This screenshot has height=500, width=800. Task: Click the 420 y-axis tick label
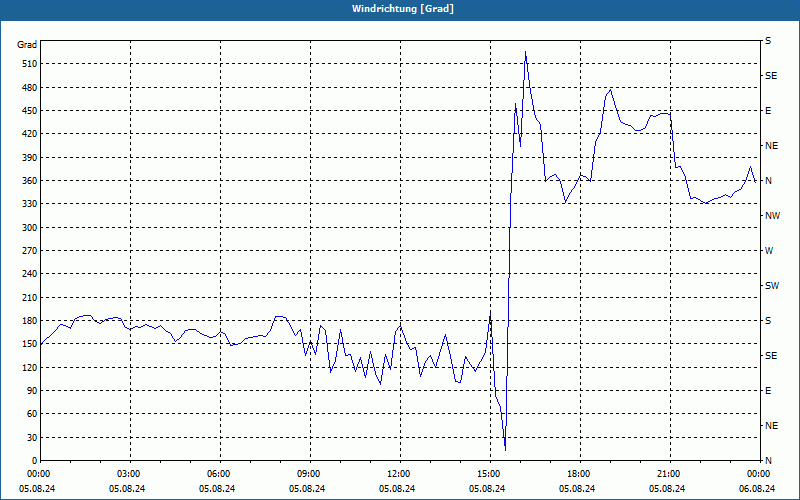[29, 134]
